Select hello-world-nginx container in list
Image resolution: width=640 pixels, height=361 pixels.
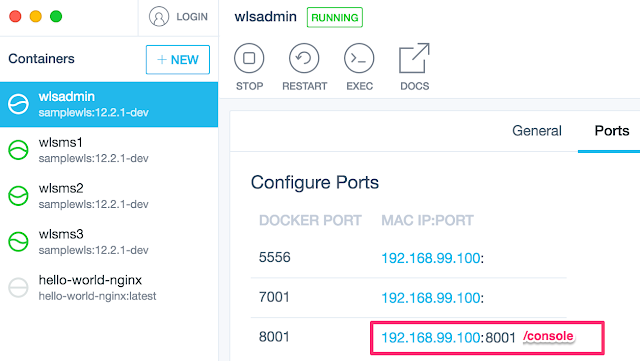pyautogui.click(x=109, y=287)
